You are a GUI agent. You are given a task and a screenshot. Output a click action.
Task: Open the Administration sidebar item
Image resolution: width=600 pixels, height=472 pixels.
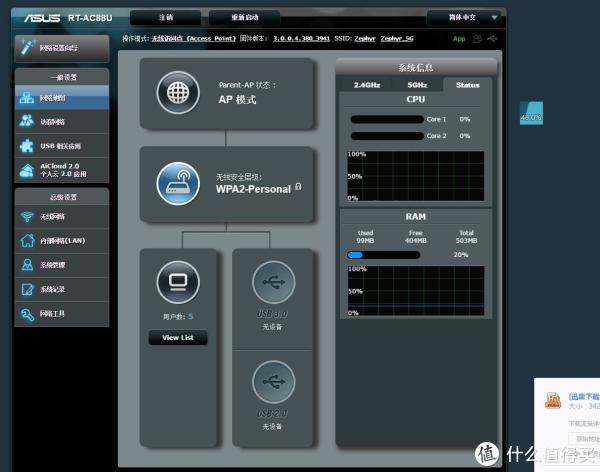pos(62,265)
